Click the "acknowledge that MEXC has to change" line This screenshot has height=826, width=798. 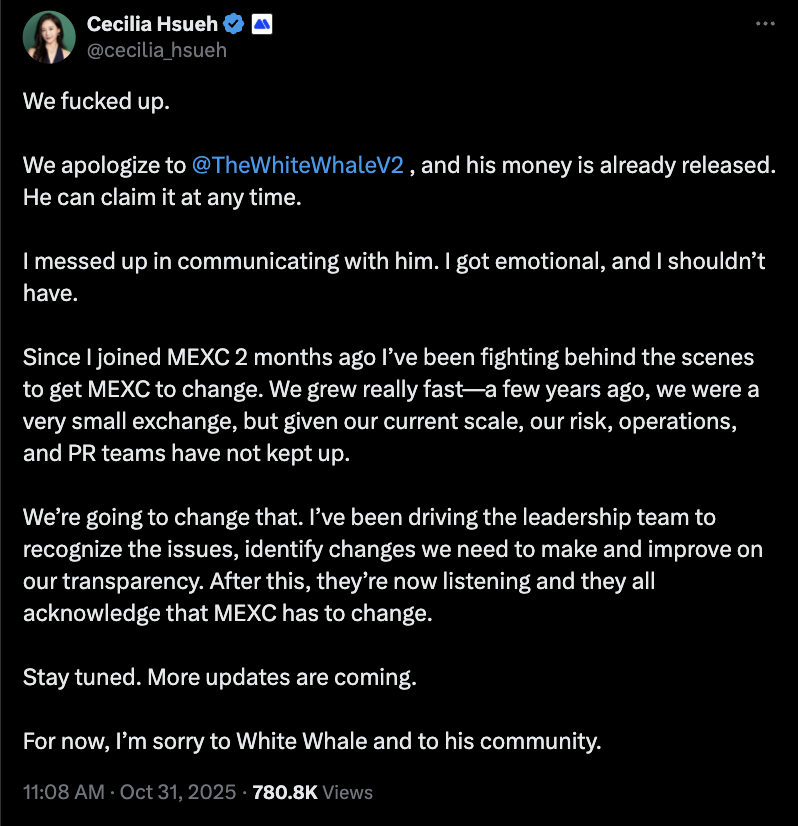click(228, 613)
